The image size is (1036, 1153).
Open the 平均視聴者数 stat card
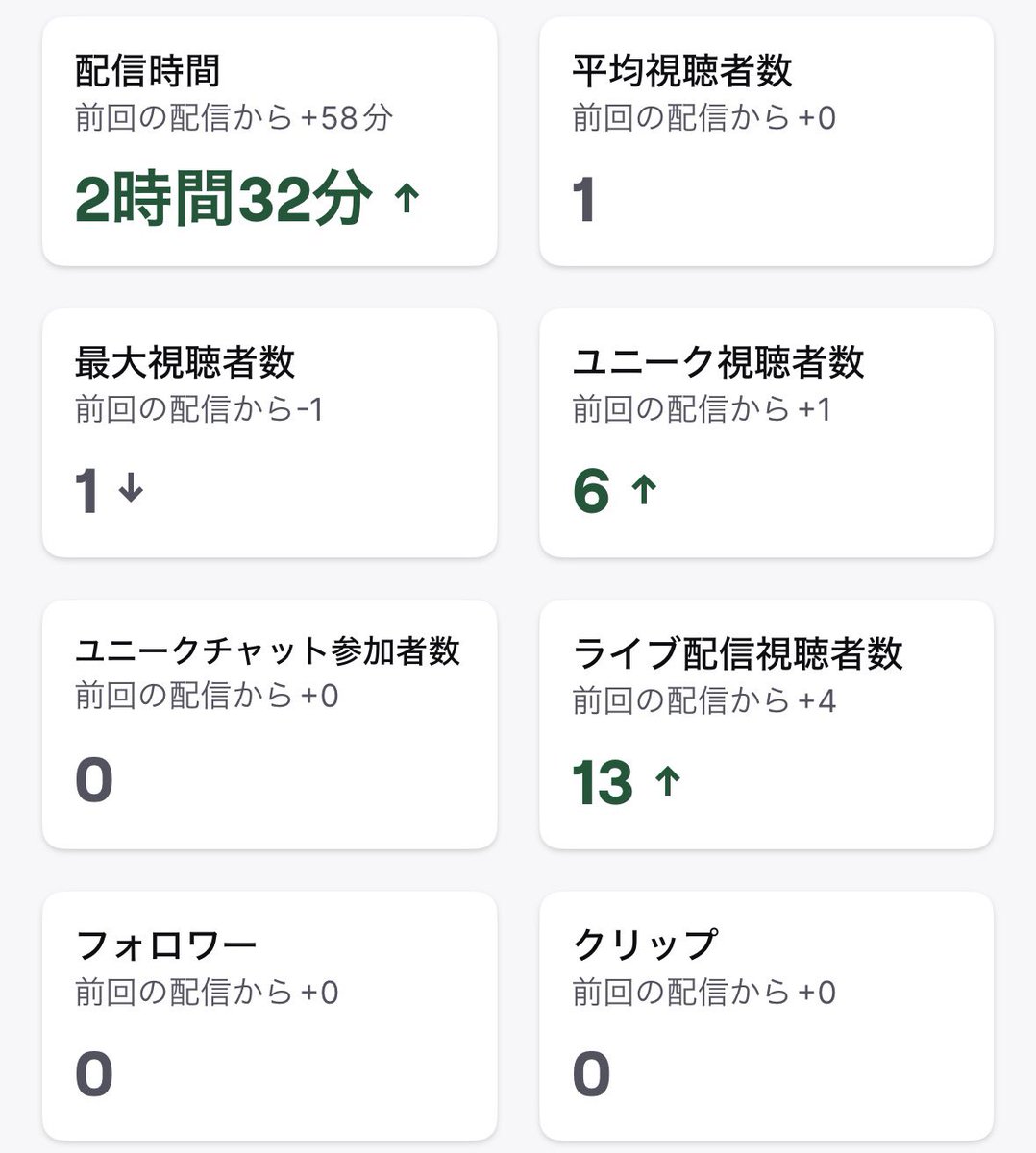(x=766, y=141)
